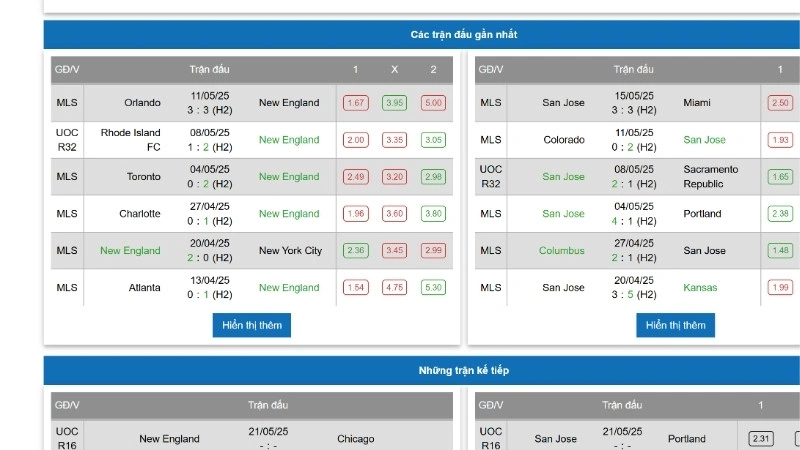Select odds 2.00 in Rhode Island FC row
This screenshot has height=450, width=800.
click(x=356, y=140)
